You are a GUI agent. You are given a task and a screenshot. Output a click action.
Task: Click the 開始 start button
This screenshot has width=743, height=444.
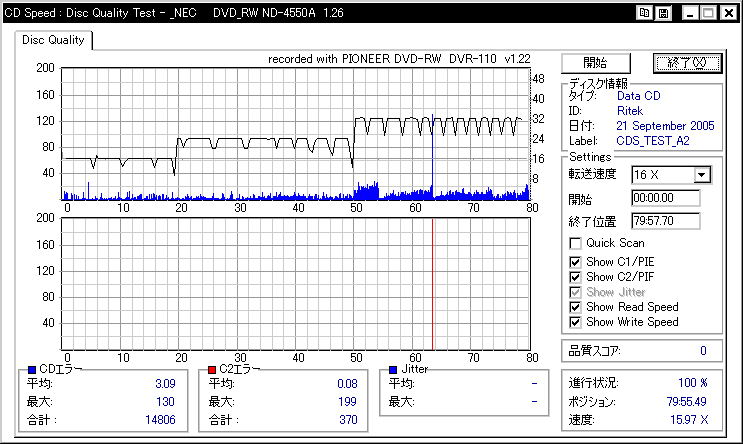596,63
